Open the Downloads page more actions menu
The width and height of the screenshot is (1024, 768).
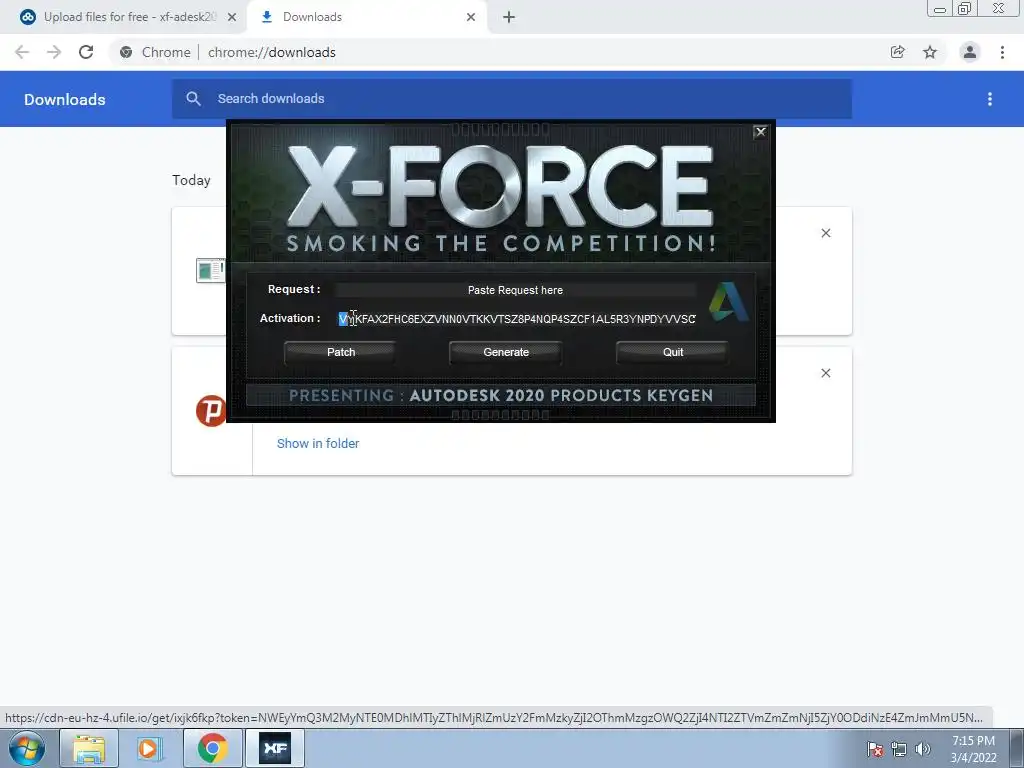coord(990,99)
